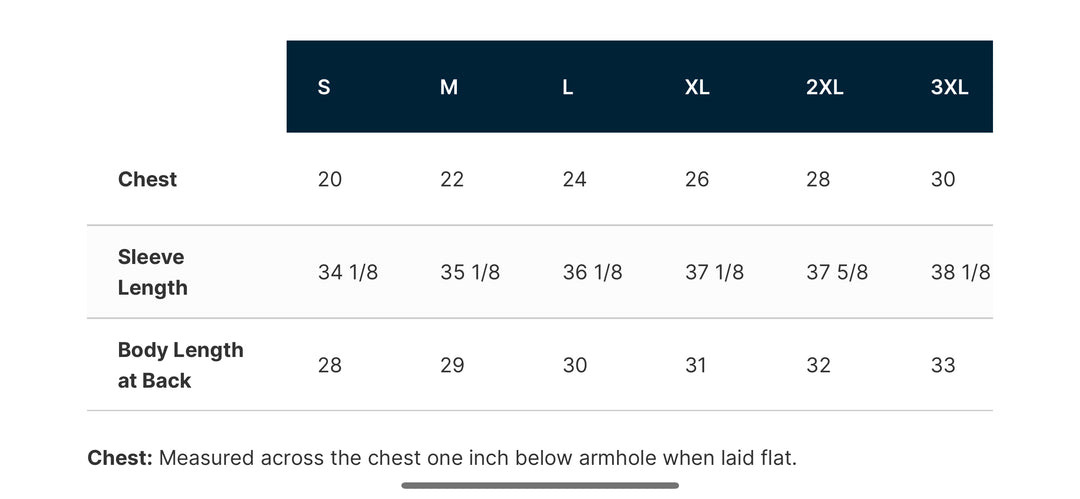Screen dimensions: 1080x499
Task: Click the 3XL size column header
Action: coord(949,87)
